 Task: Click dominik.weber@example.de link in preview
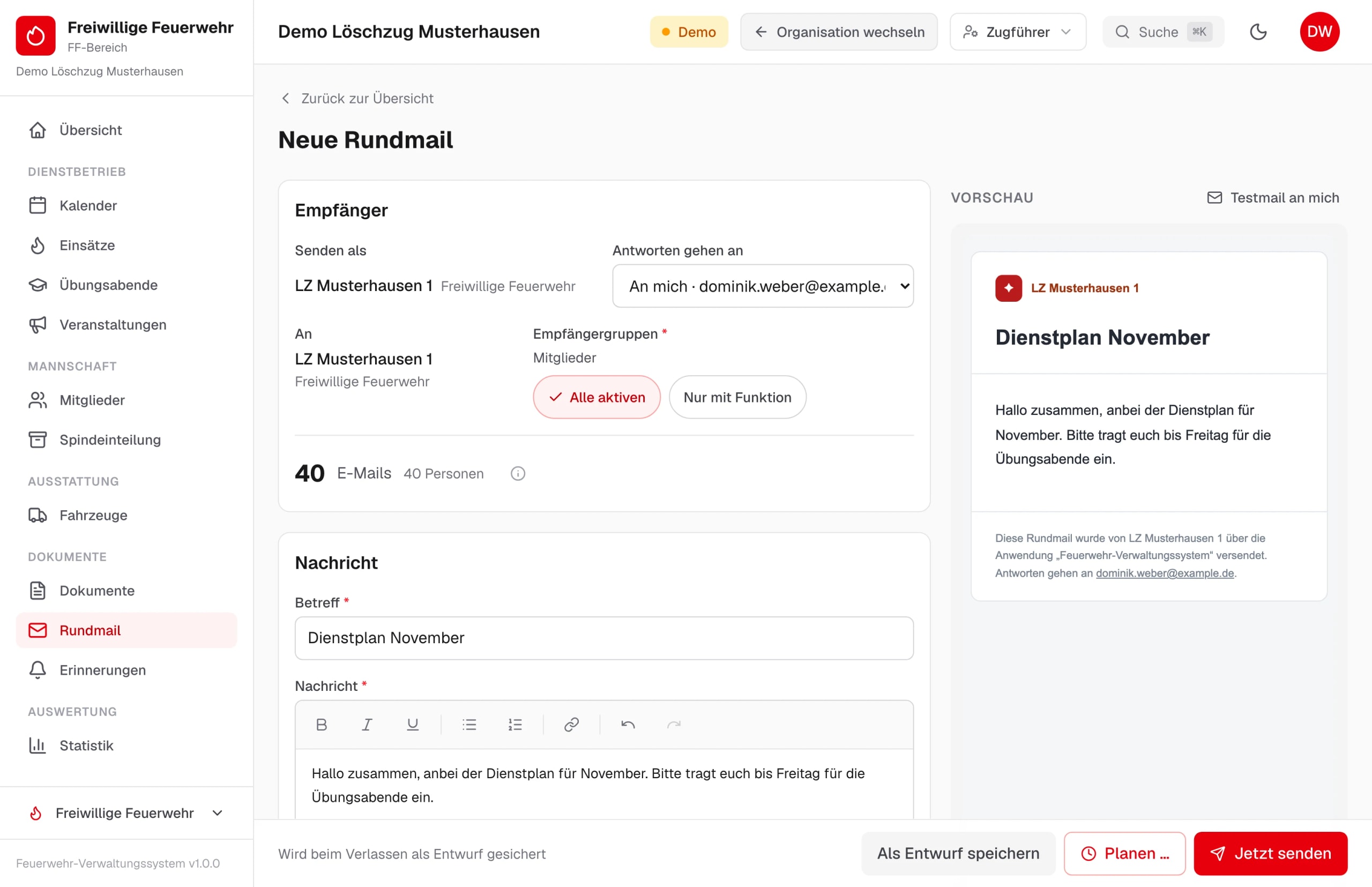(x=1165, y=573)
